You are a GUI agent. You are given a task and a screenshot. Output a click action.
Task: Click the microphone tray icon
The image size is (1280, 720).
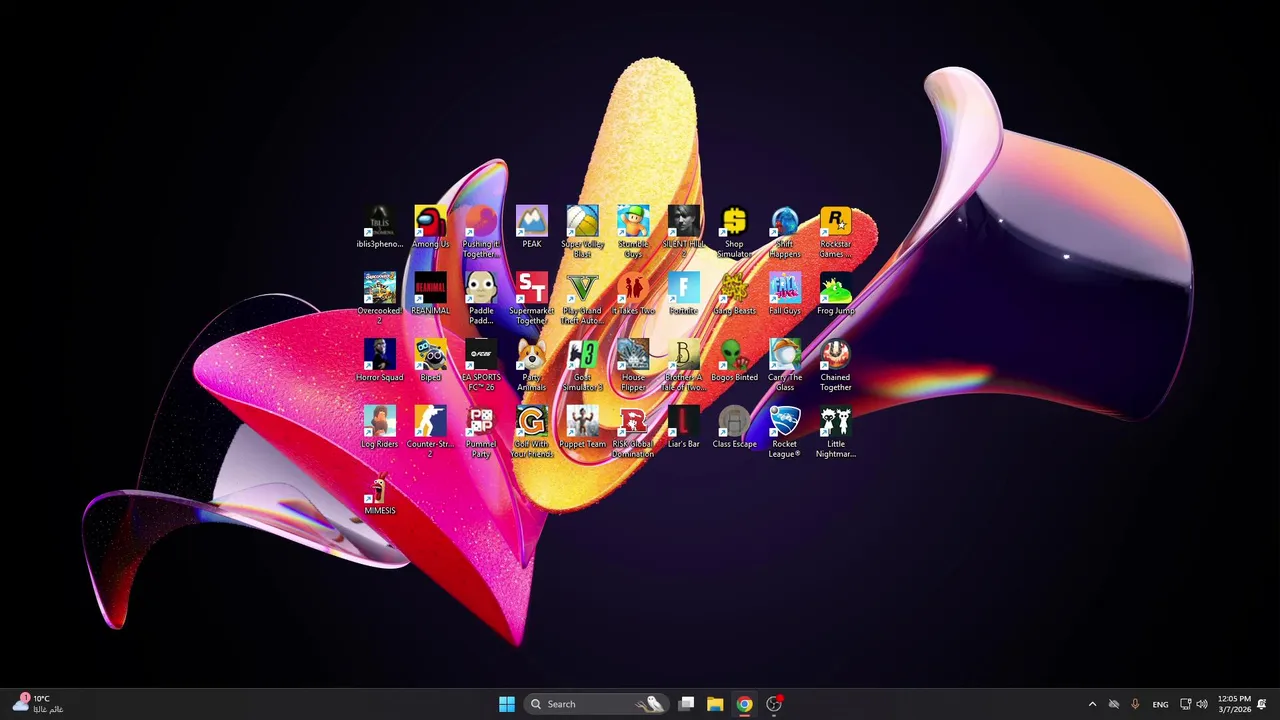[x=1135, y=704]
